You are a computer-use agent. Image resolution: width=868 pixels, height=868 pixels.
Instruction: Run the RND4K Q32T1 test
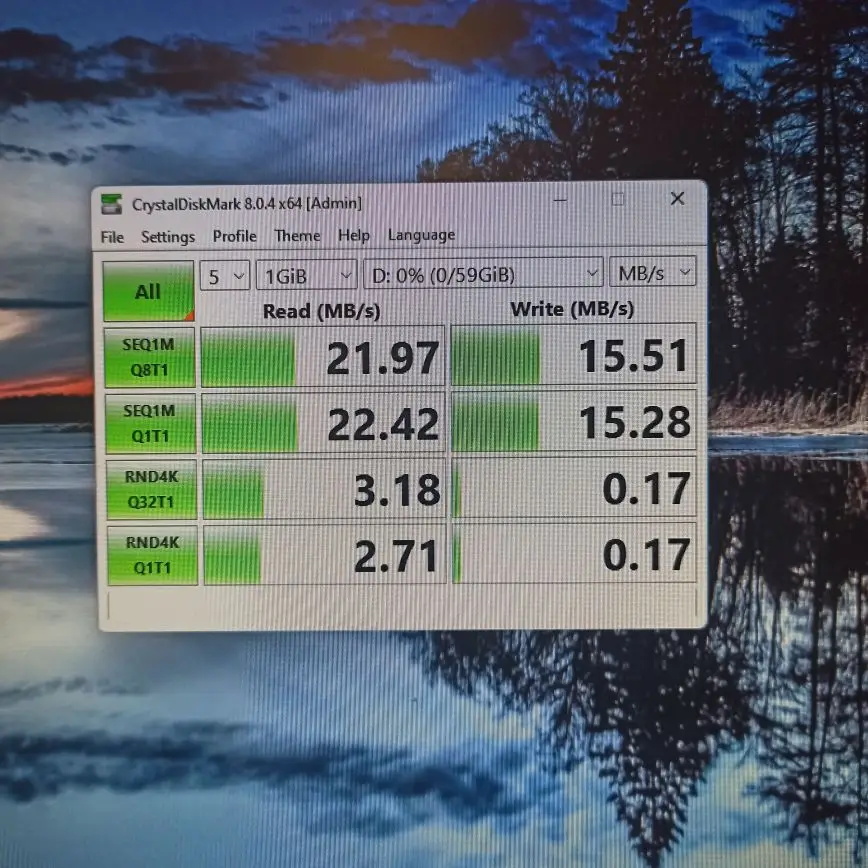(x=151, y=489)
